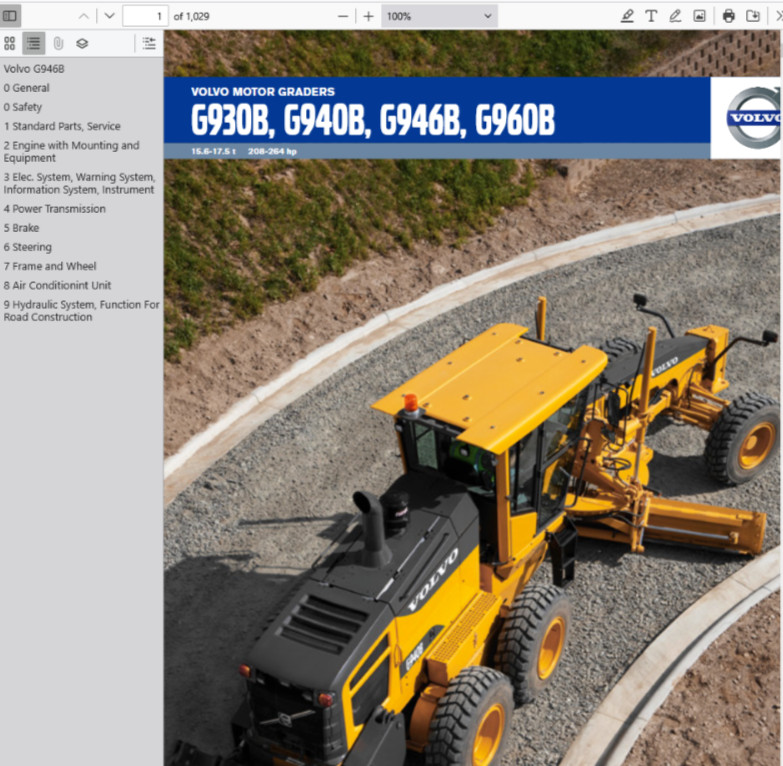
Task: Select the highlight annotation tool
Action: click(627, 16)
